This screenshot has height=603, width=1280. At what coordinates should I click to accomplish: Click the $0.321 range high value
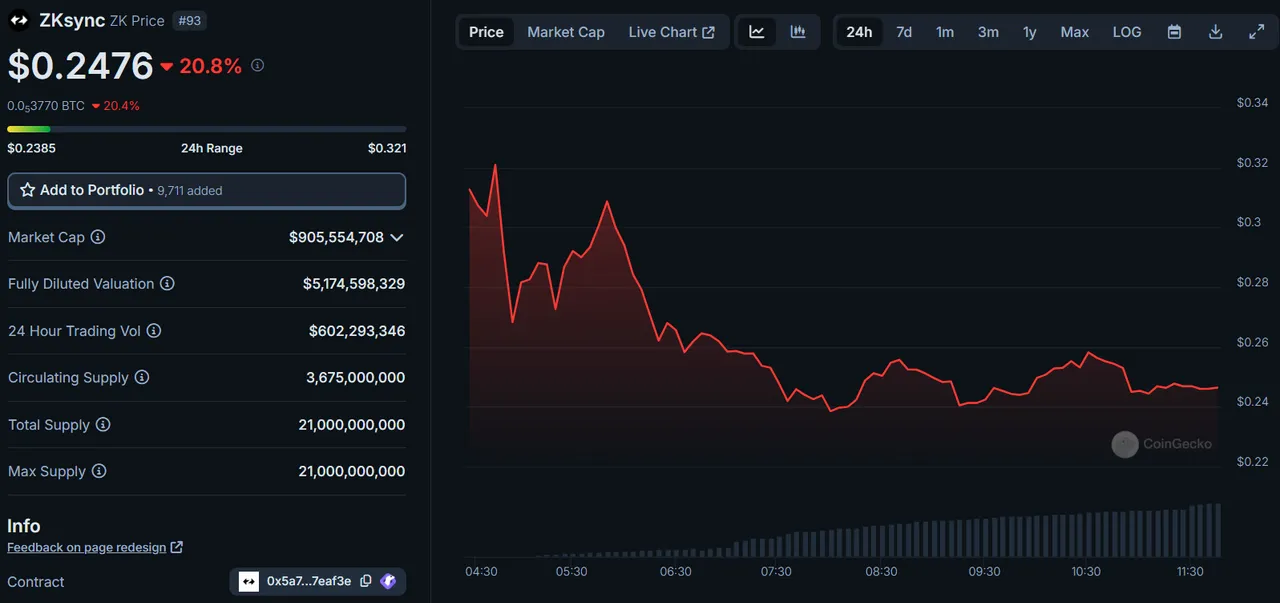(x=387, y=148)
